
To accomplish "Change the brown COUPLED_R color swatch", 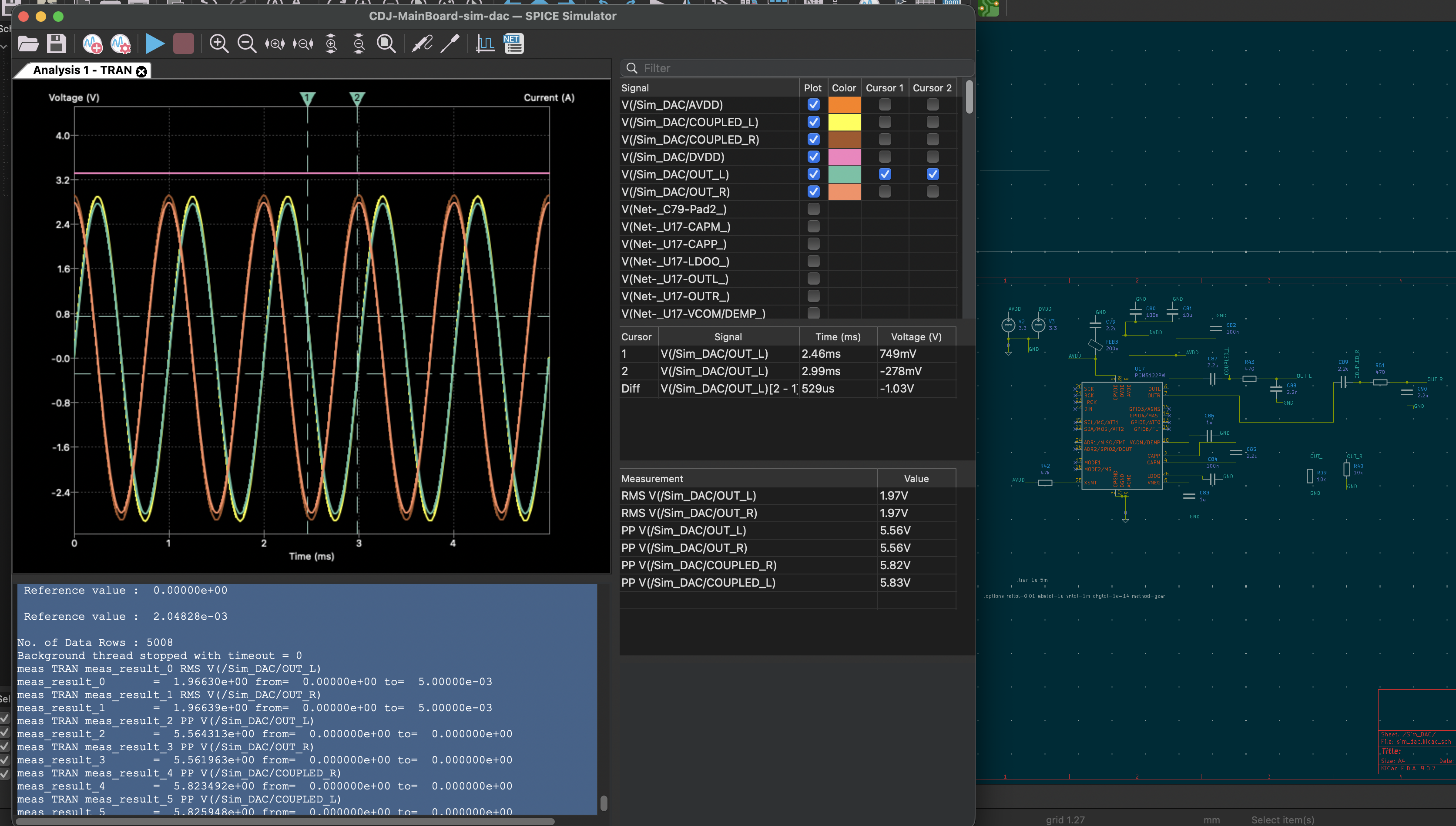I will tap(844, 140).
